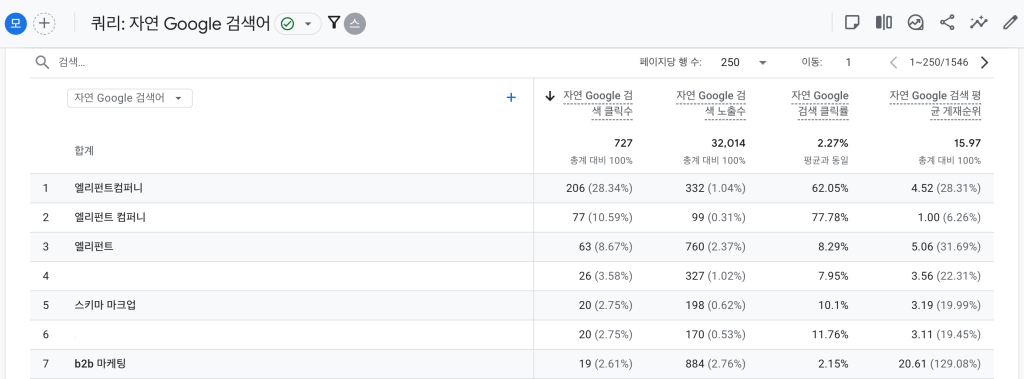Click the search magnifier icon
Viewport: 1024px width, 379px height.
click(42, 62)
